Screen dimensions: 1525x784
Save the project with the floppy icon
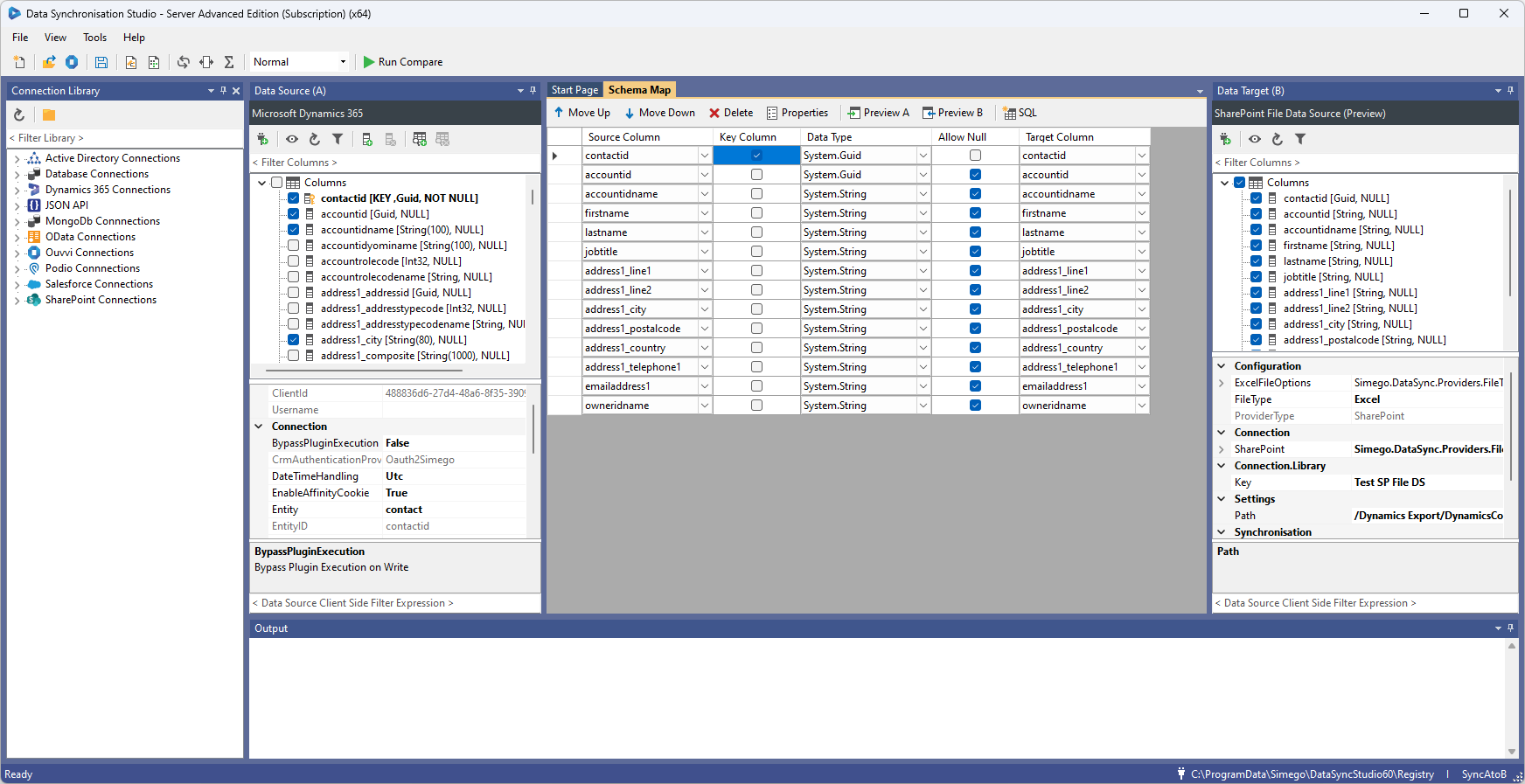click(x=101, y=62)
